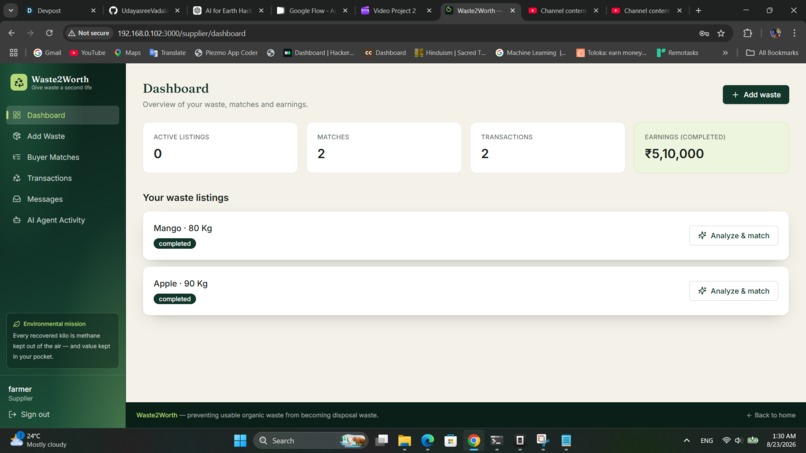Show hidden system tray icons
The height and width of the screenshot is (453, 806).
click(x=687, y=441)
